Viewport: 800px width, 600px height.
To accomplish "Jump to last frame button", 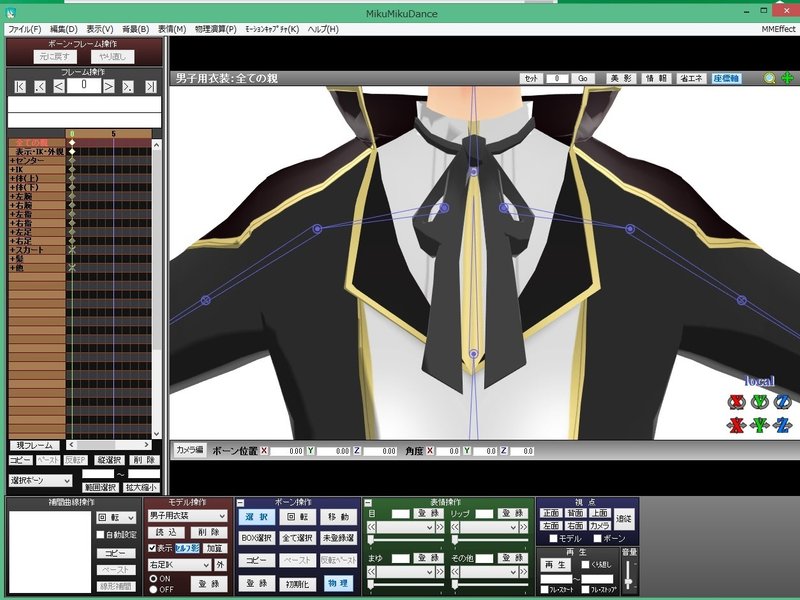I will [151, 87].
